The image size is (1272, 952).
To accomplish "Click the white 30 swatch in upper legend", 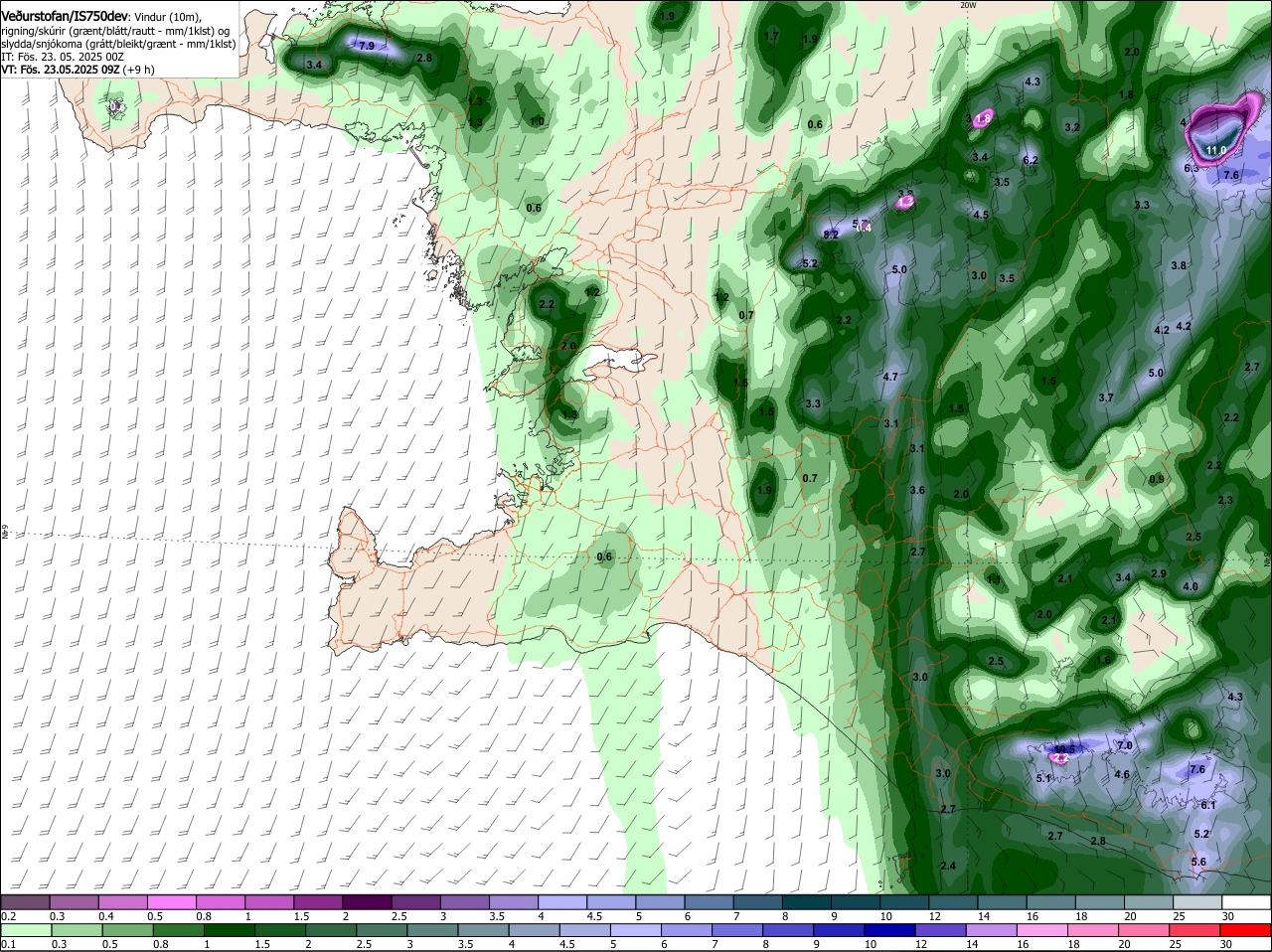I will [x=1246, y=902].
